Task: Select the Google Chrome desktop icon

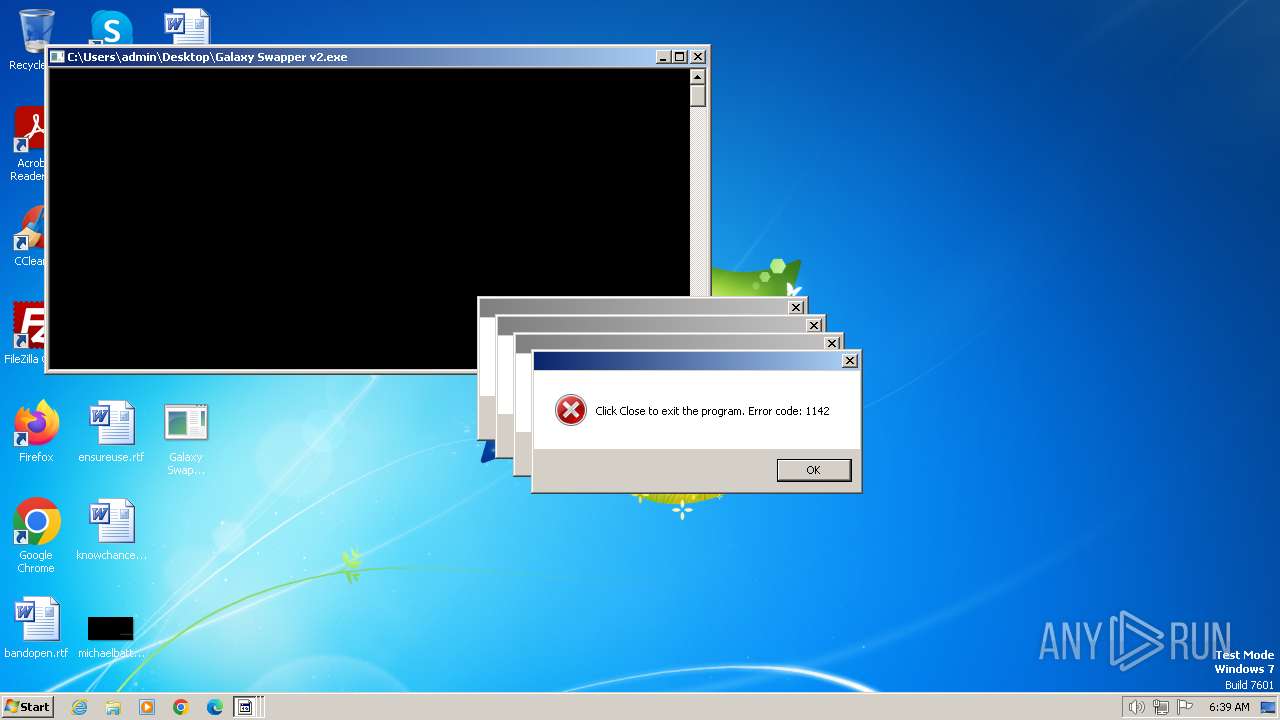Action: [x=36, y=536]
